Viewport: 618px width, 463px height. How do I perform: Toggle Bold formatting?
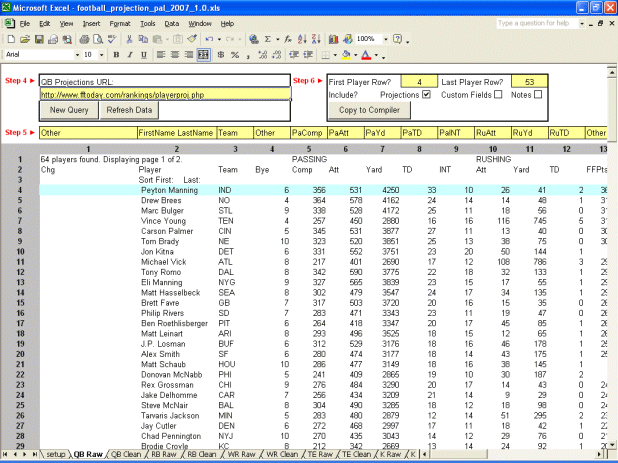pos(116,55)
